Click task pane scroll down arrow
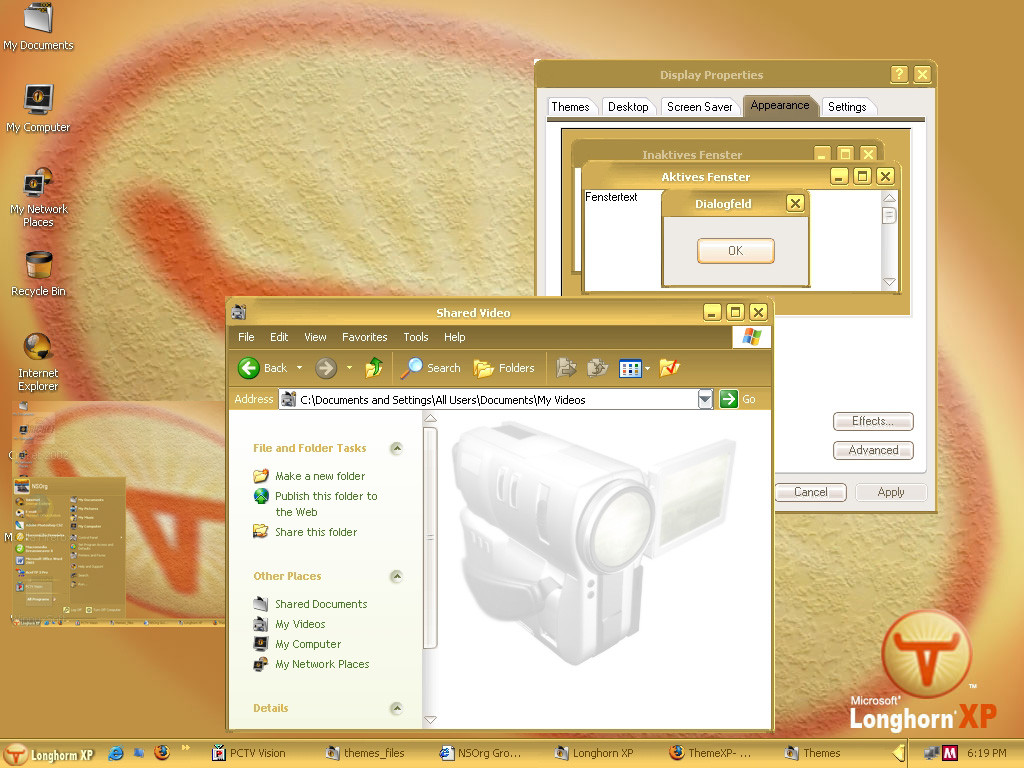Screen dimensions: 1024x768 [x=430, y=720]
